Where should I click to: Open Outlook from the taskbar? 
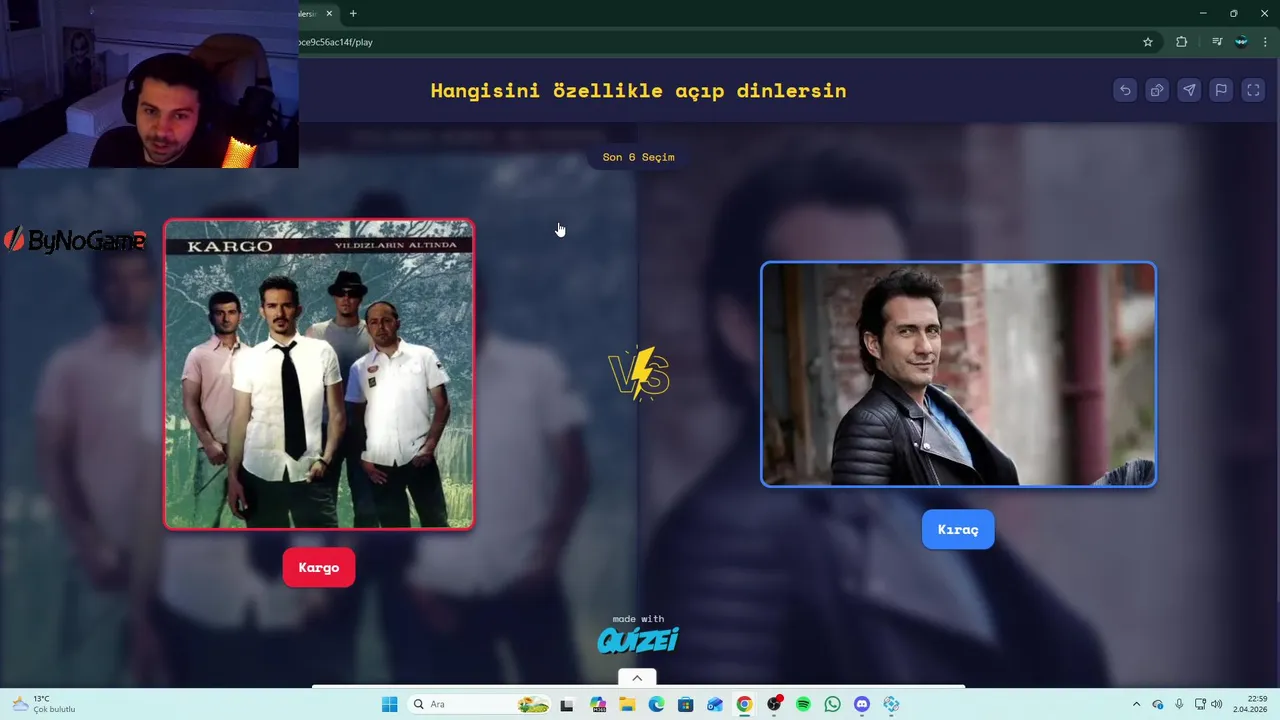(x=715, y=704)
